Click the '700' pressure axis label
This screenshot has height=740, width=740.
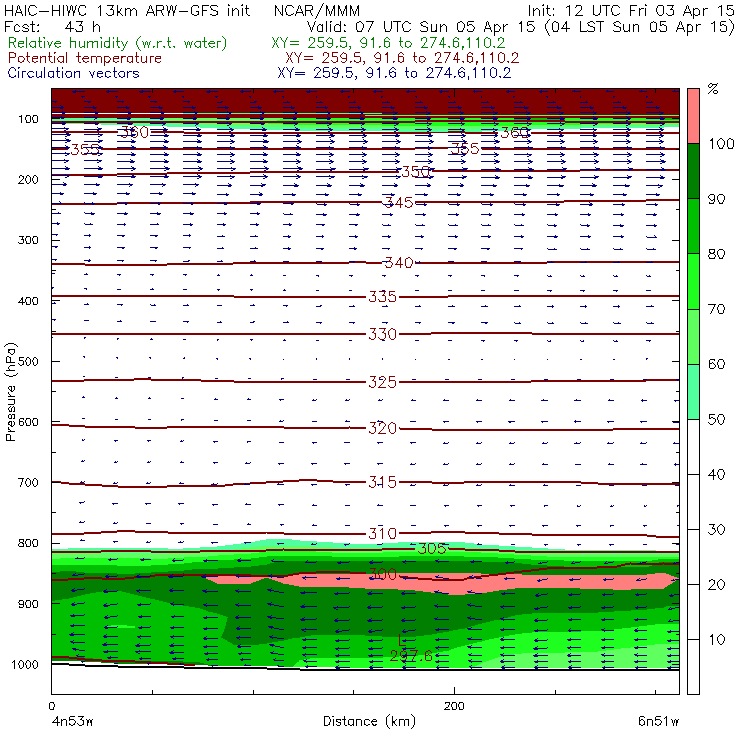tap(28, 482)
